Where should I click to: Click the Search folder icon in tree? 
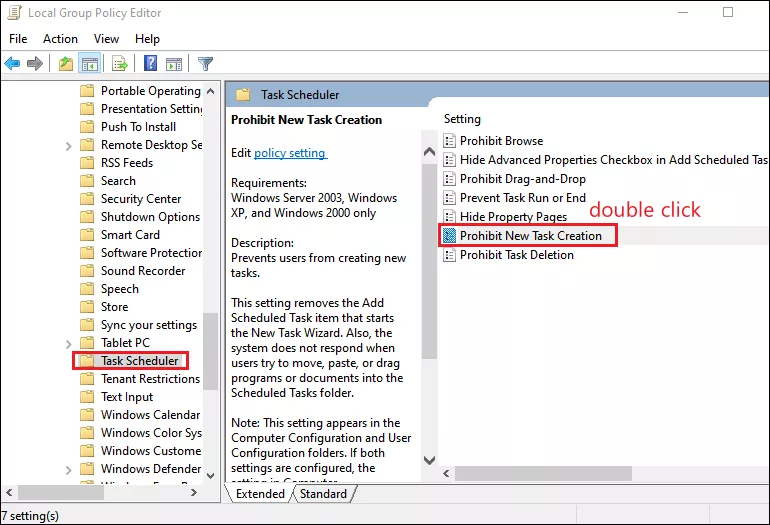click(x=87, y=181)
